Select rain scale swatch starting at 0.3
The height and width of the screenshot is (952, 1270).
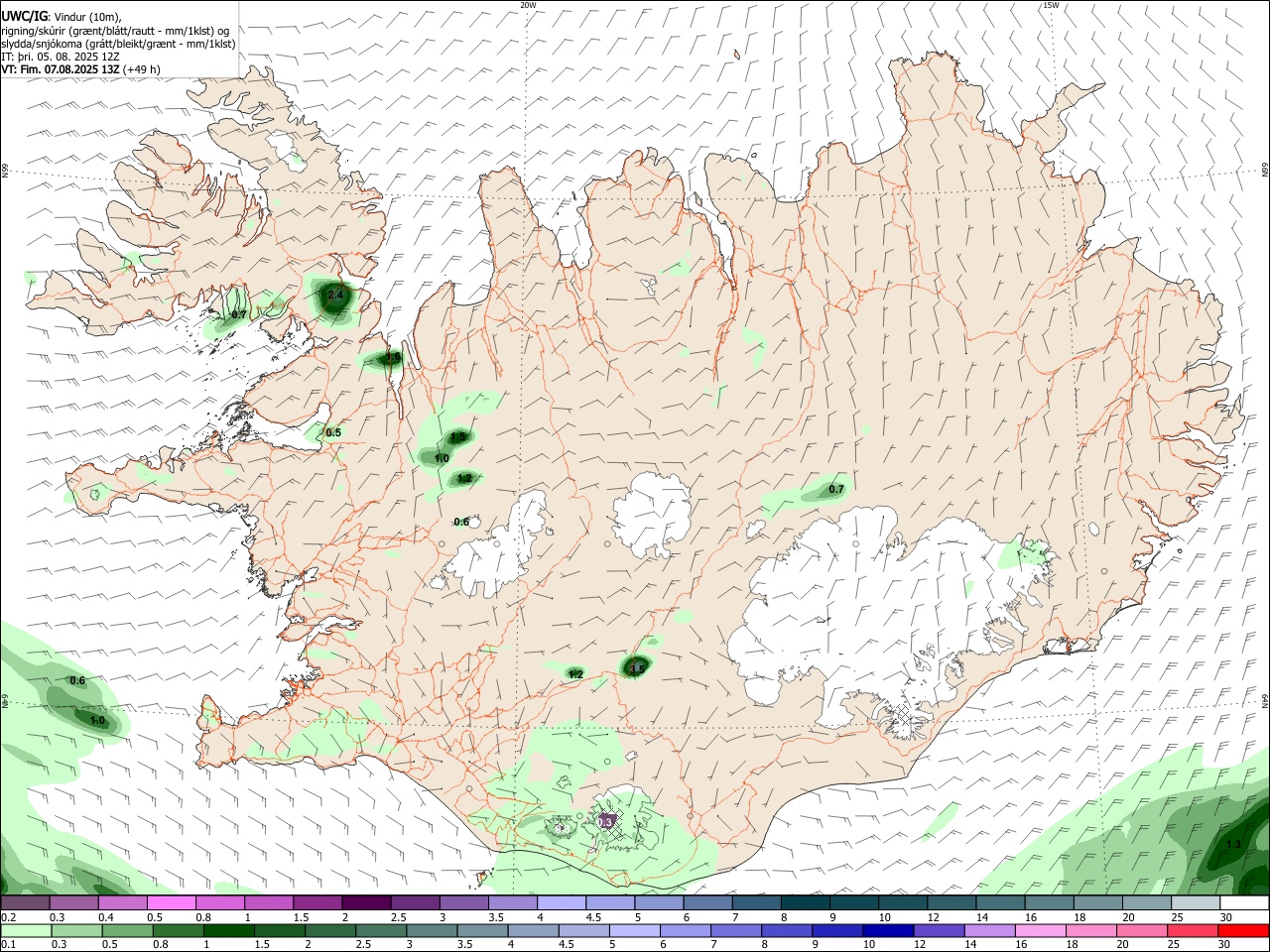76,931
